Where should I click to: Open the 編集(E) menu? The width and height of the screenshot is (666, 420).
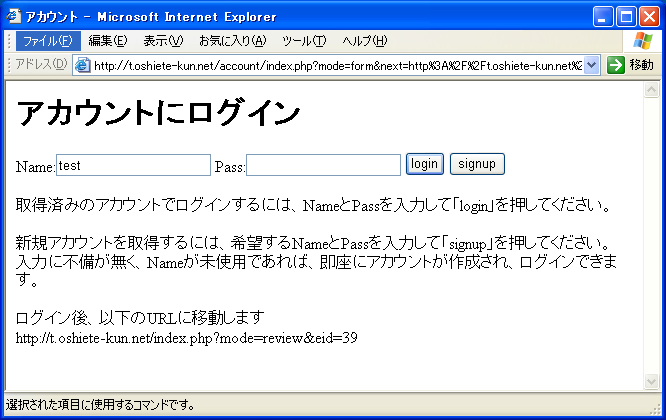click(x=108, y=41)
